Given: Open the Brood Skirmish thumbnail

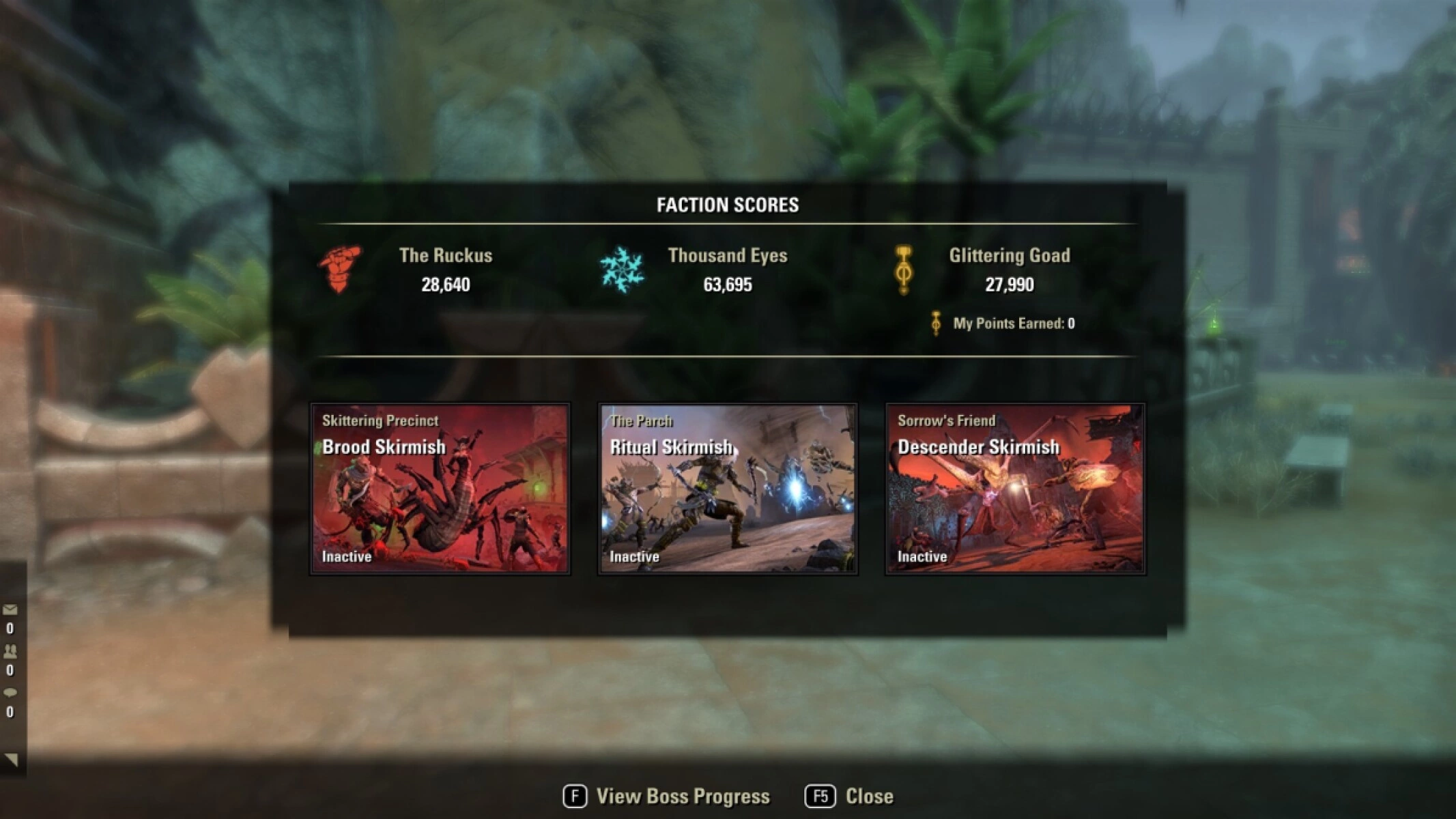Looking at the screenshot, I should coord(440,489).
